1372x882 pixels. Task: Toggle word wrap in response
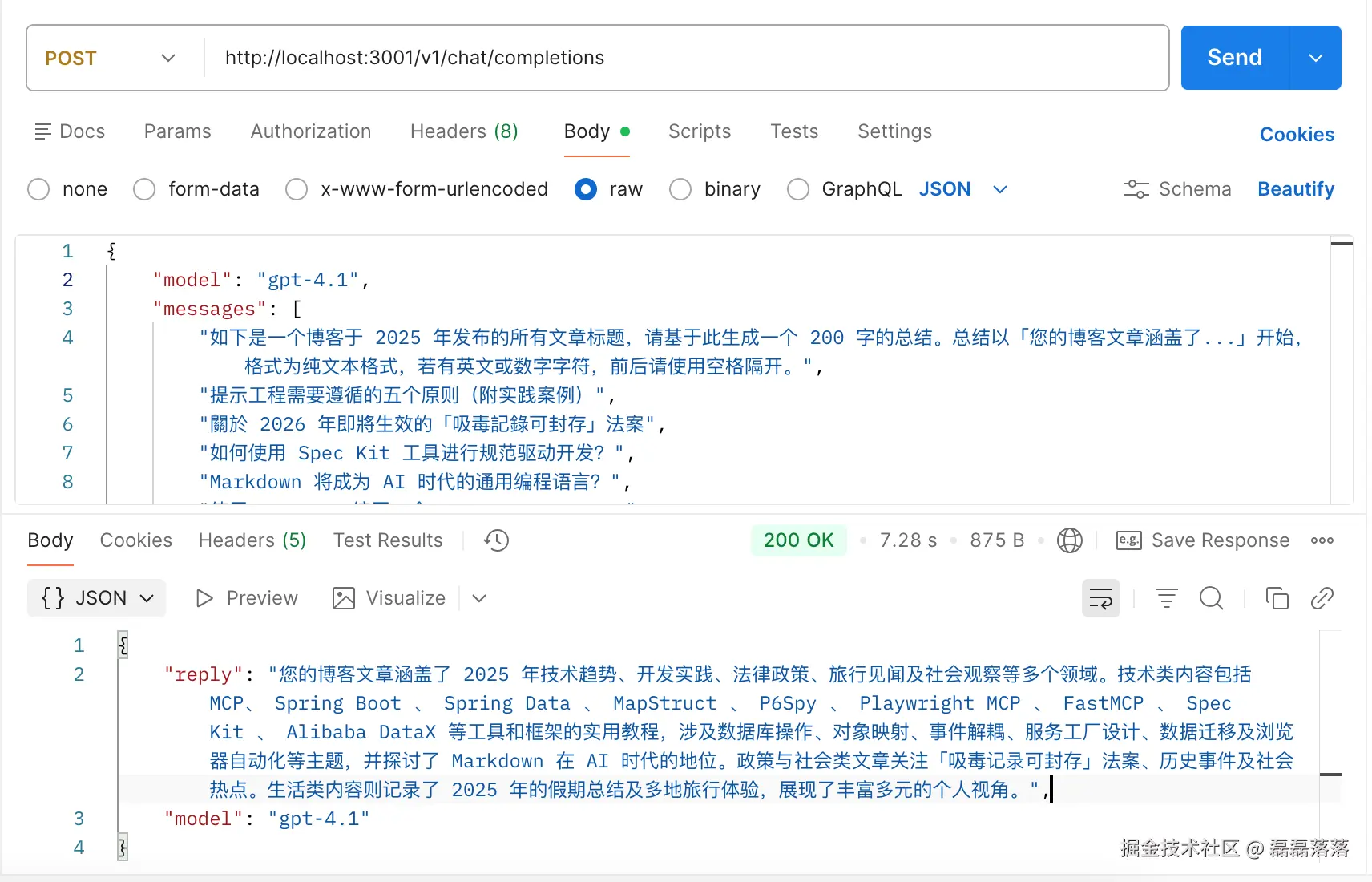(1101, 598)
